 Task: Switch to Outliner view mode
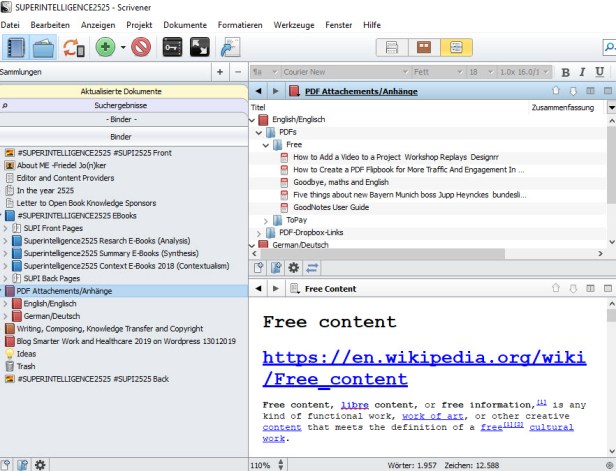coord(455,47)
